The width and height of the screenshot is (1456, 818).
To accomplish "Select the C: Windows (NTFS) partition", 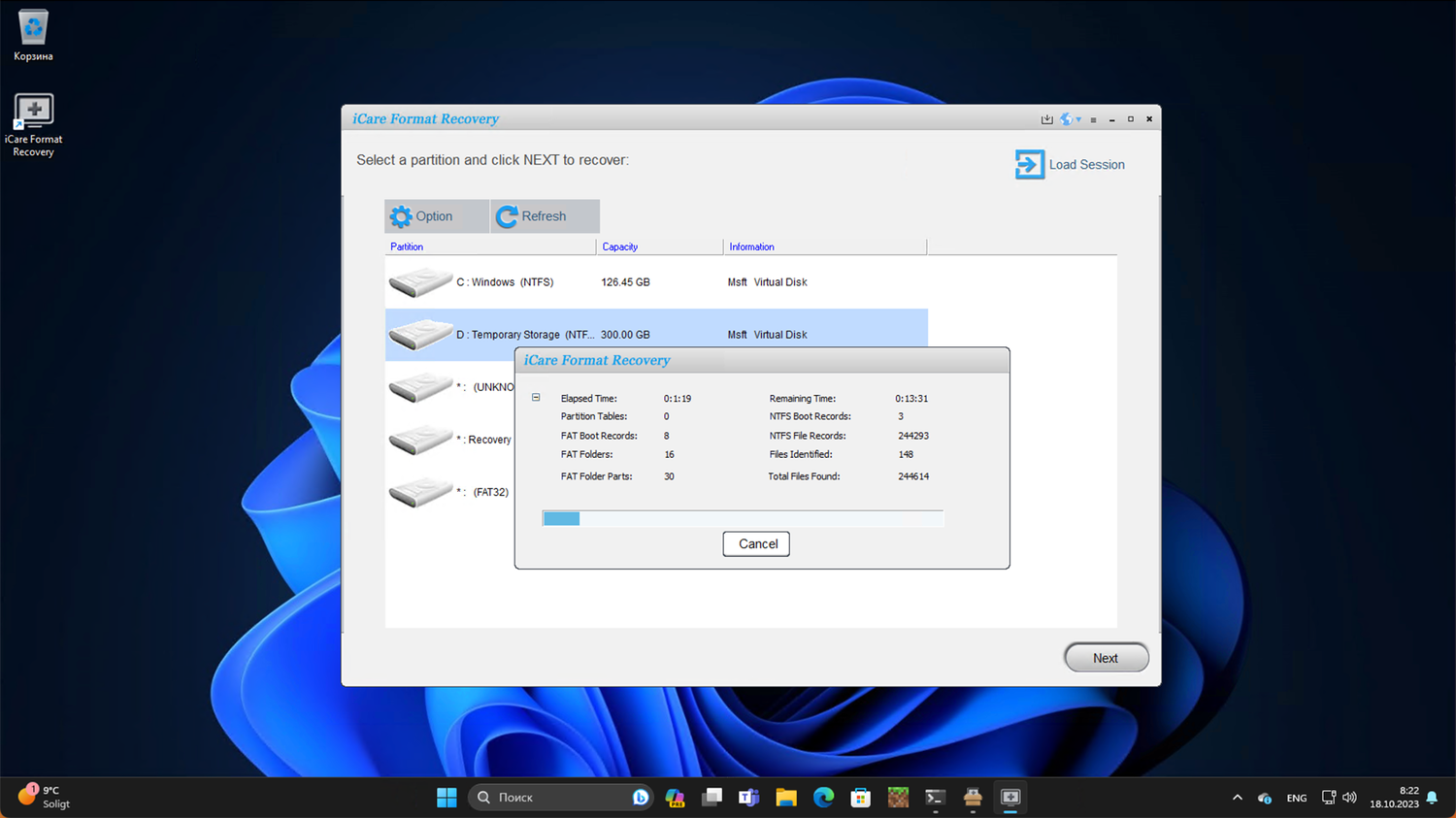I will 656,282.
